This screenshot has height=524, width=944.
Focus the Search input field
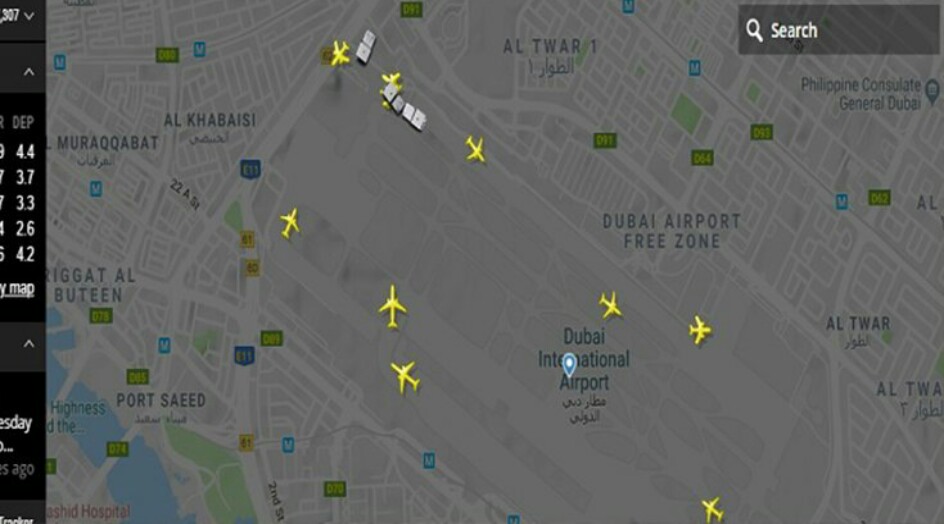(x=839, y=30)
